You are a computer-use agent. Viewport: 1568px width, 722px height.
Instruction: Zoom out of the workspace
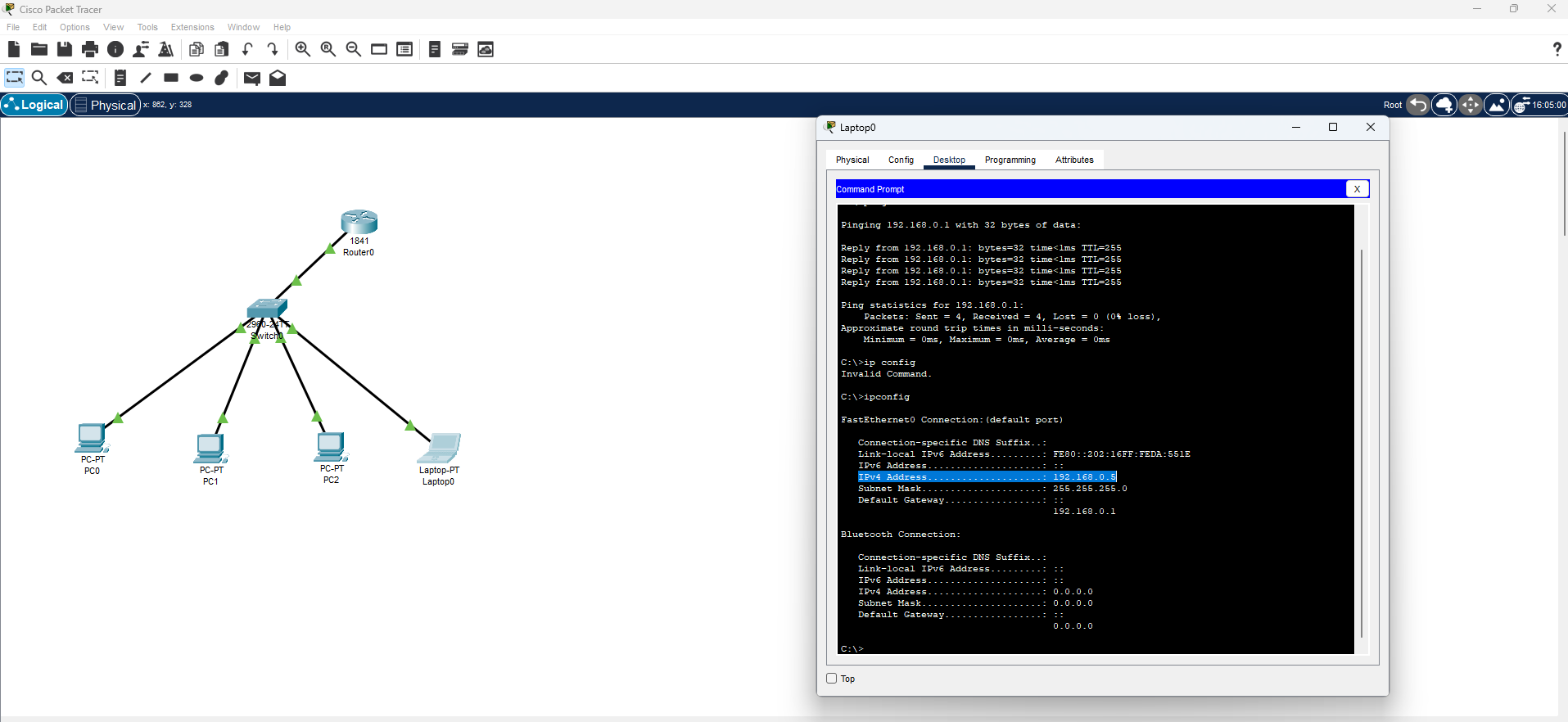354,49
